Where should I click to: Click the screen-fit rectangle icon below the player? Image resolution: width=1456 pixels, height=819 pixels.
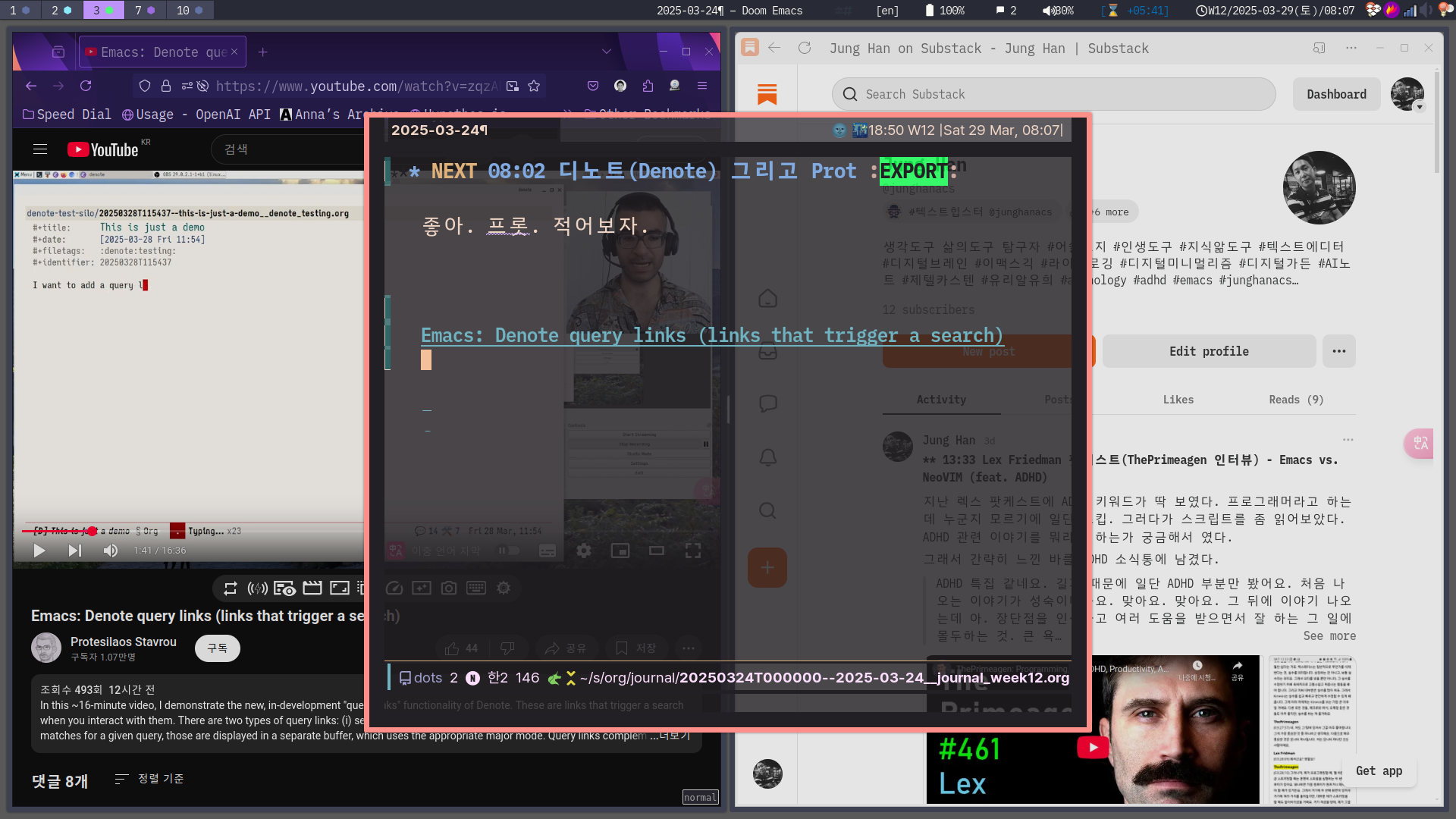point(340,588)
